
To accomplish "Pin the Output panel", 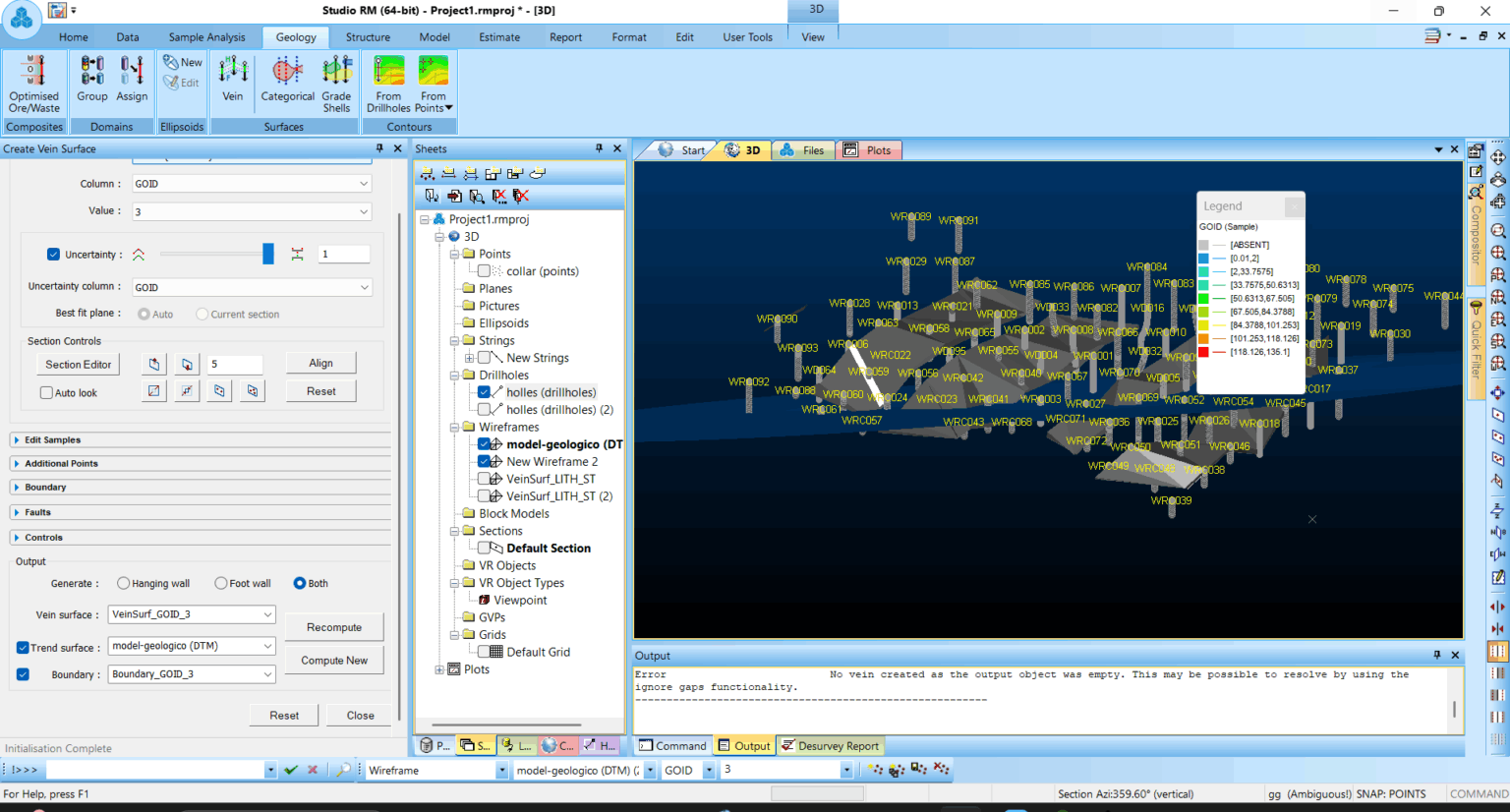I will [1437, 655].
